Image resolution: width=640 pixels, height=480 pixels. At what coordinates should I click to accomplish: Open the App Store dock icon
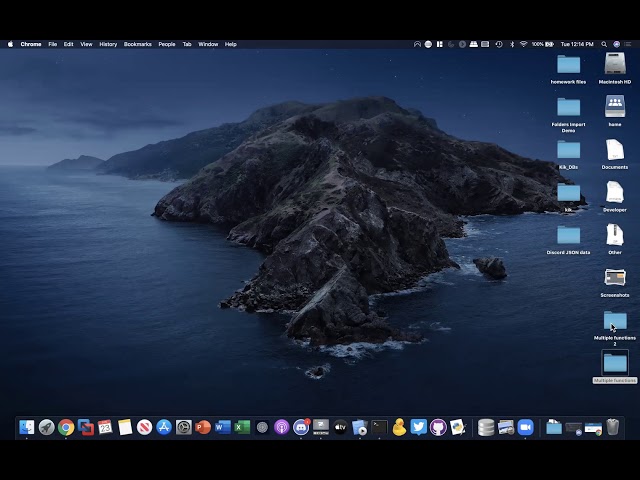click(164, 427)
